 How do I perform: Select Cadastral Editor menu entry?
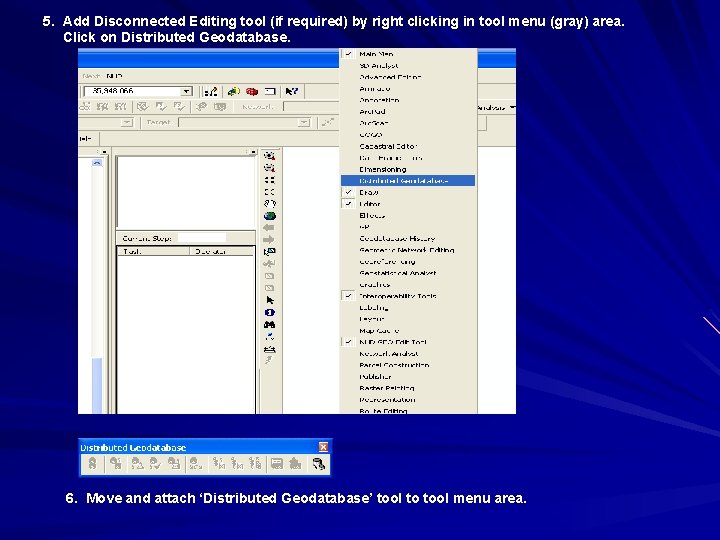tap(408, 146)
